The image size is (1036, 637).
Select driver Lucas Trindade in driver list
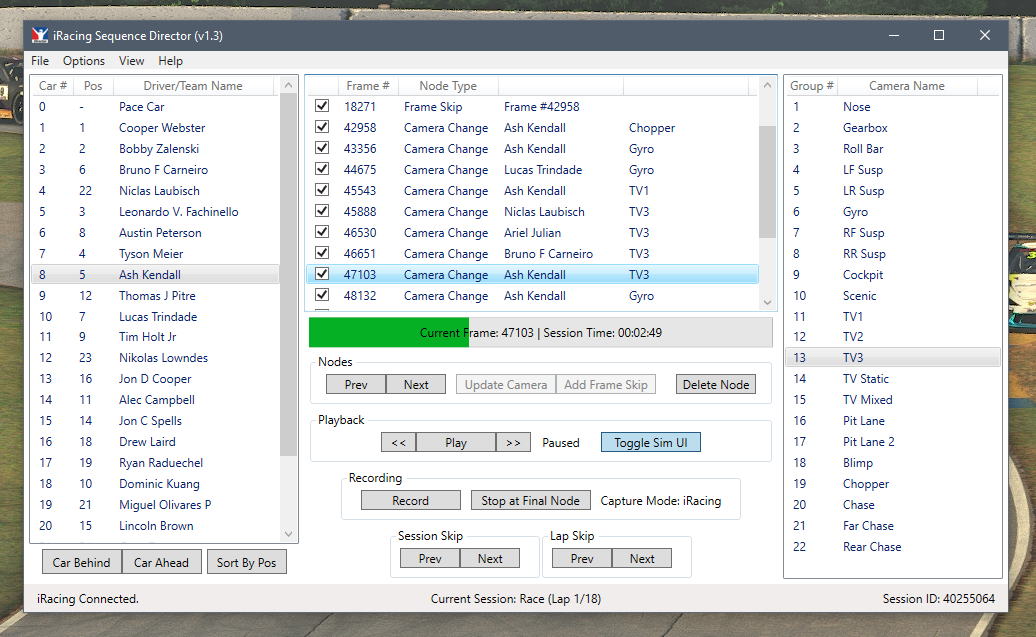156,317
